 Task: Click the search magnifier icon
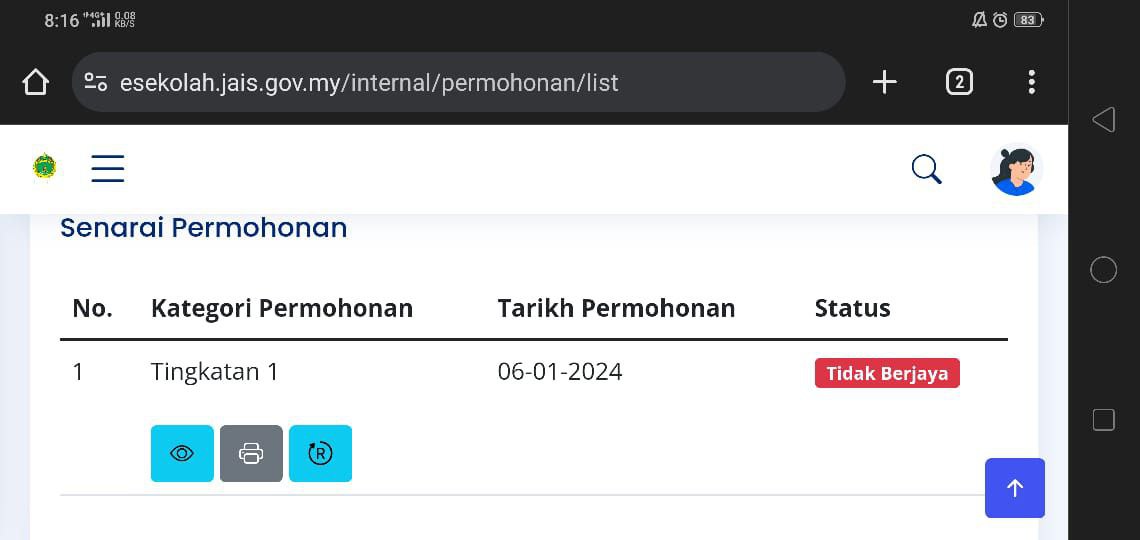click(927, 169)
